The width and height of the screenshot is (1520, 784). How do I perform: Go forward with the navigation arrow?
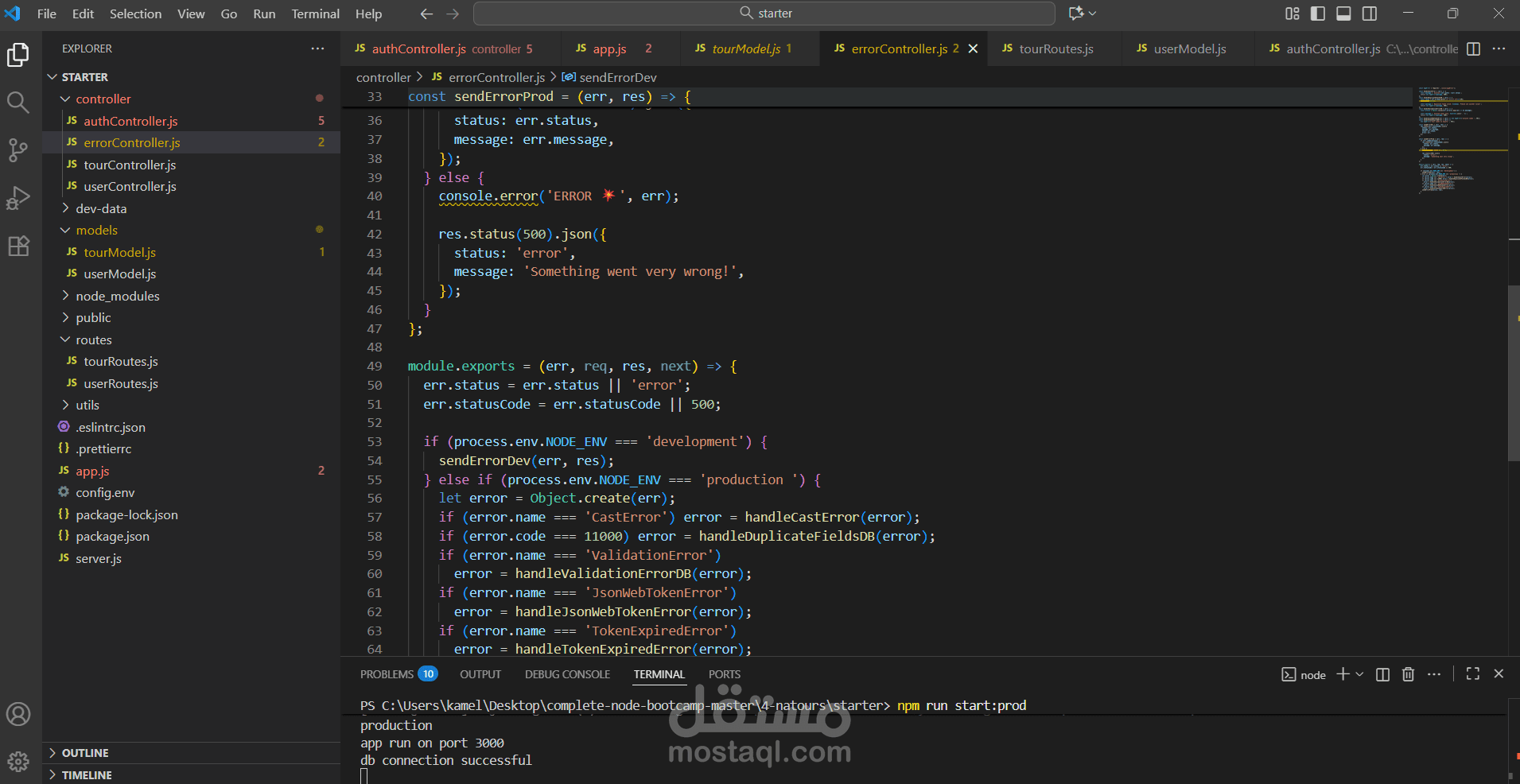[453, 14]
